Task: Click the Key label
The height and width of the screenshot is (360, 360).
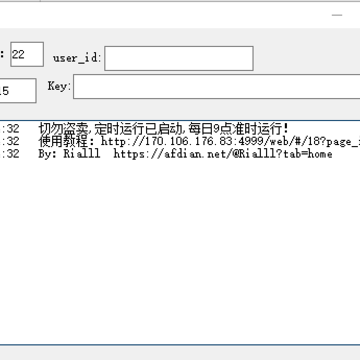Action: pos(59,86)
